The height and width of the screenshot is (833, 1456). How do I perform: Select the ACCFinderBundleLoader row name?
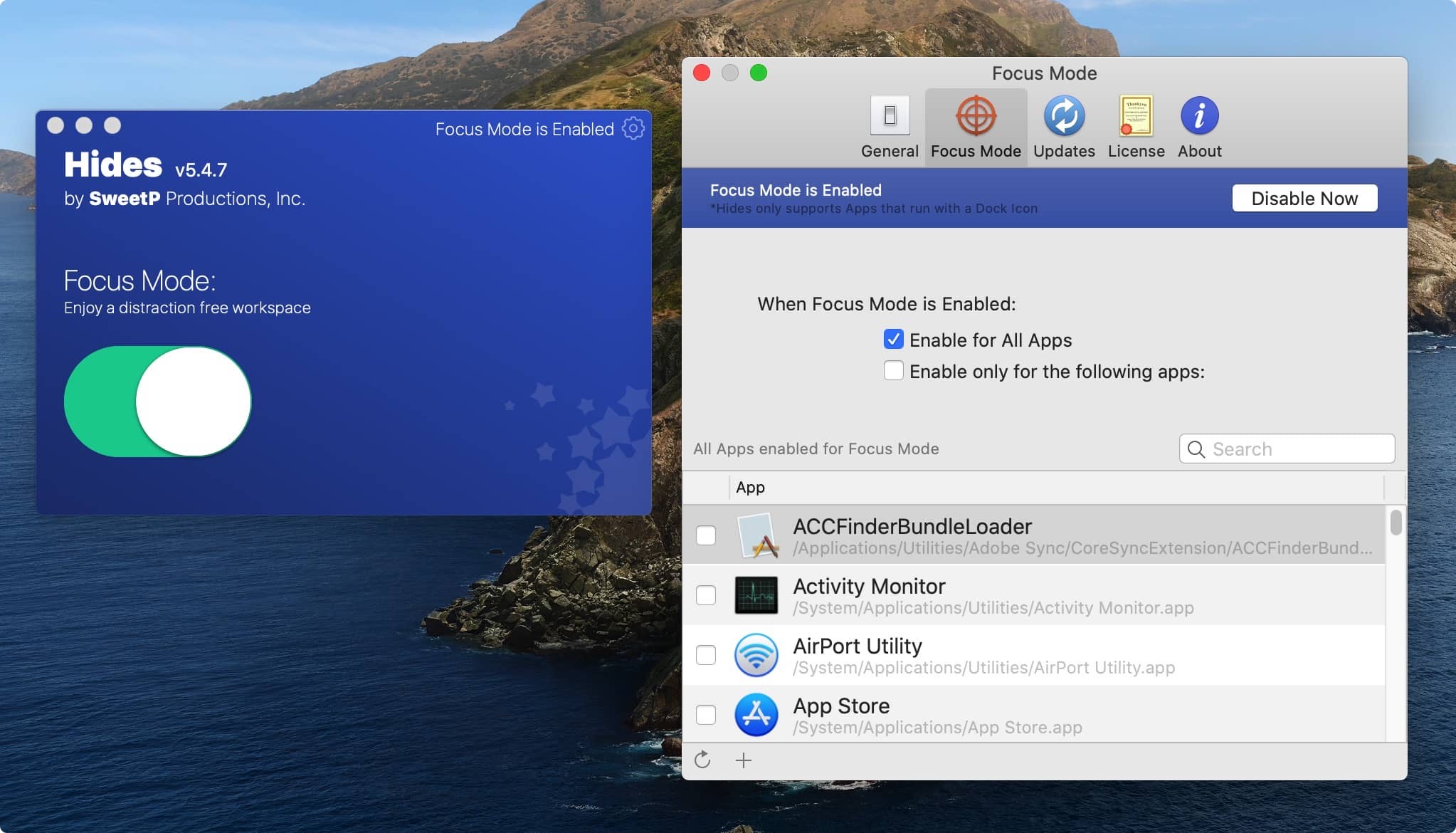912,526
